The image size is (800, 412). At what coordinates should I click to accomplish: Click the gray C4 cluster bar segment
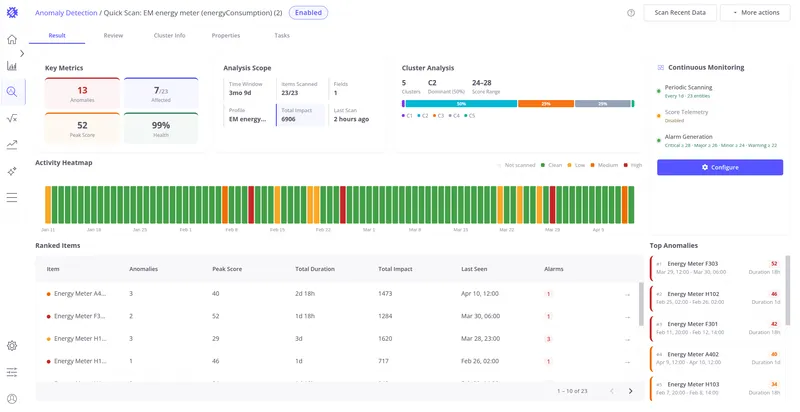[x=603, y=104]
